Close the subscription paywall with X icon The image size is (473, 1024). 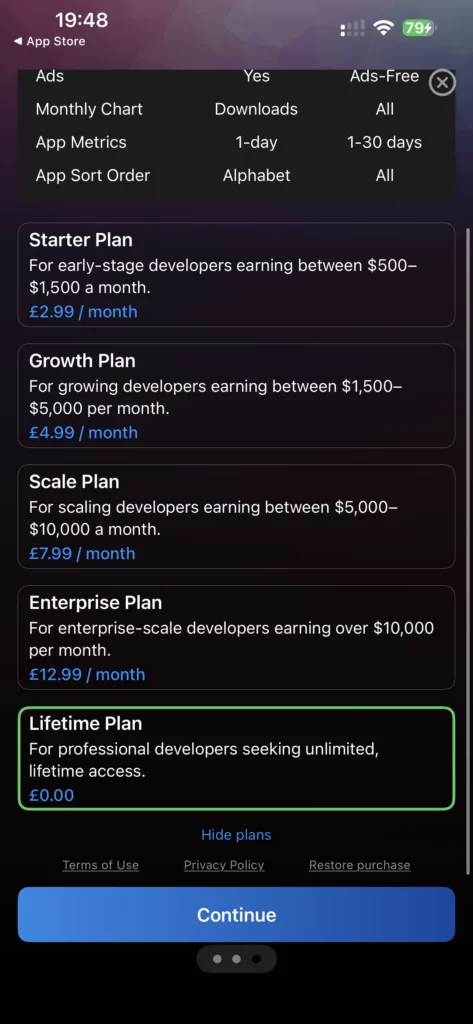point(442,83)
